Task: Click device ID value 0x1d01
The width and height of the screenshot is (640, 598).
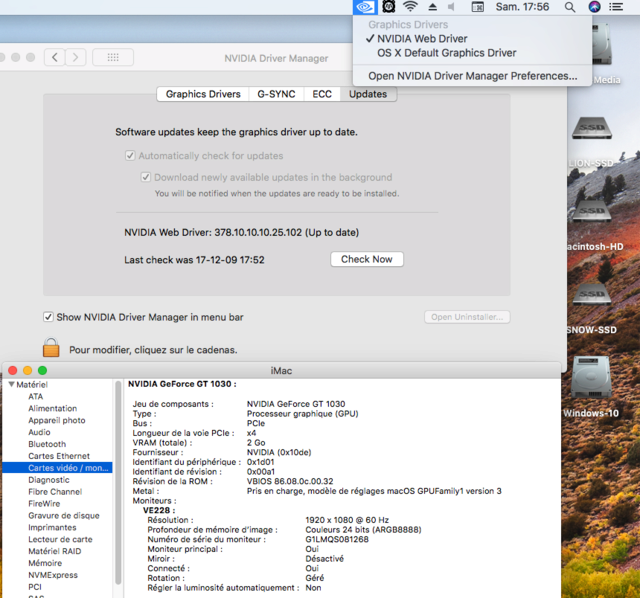Action: point(260,462)
